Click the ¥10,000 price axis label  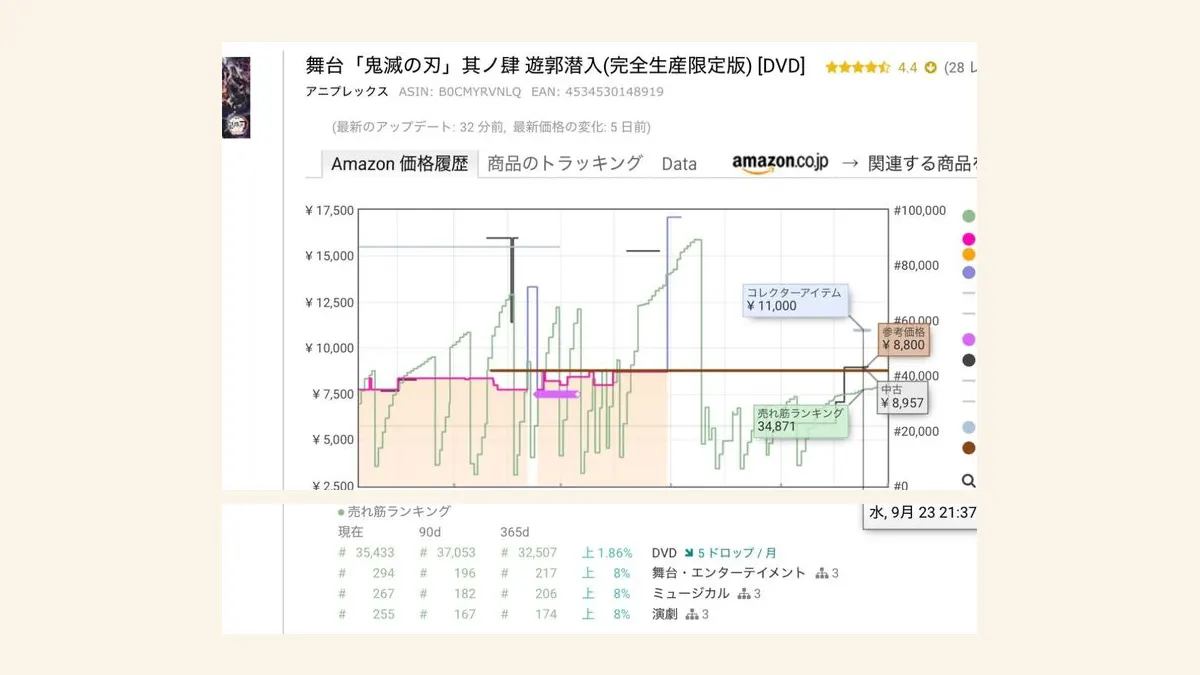[x=329, y=348]
